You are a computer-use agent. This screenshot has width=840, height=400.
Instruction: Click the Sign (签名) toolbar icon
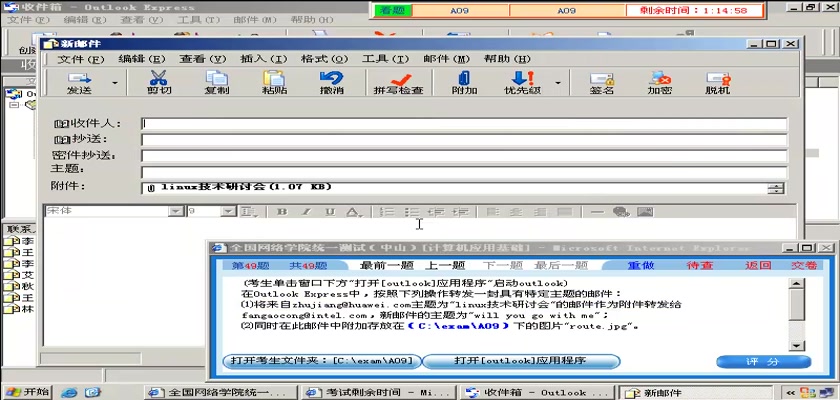(x=602, y=83)
